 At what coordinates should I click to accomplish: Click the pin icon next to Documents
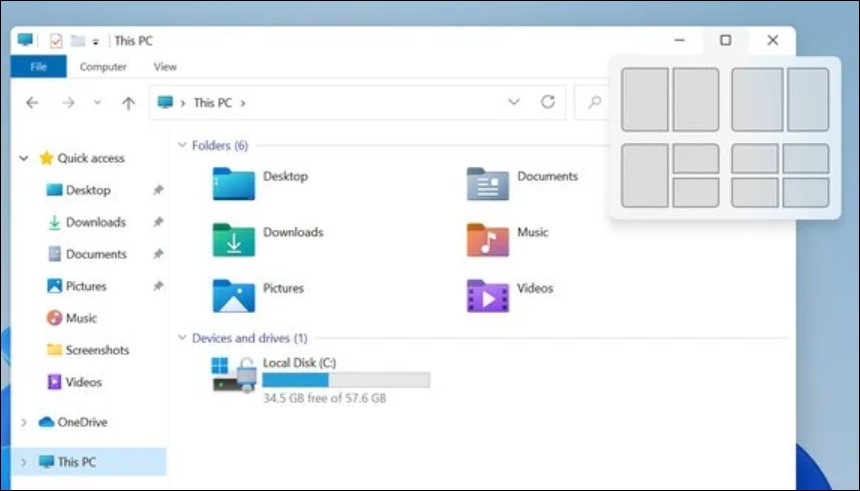(158, 254)
